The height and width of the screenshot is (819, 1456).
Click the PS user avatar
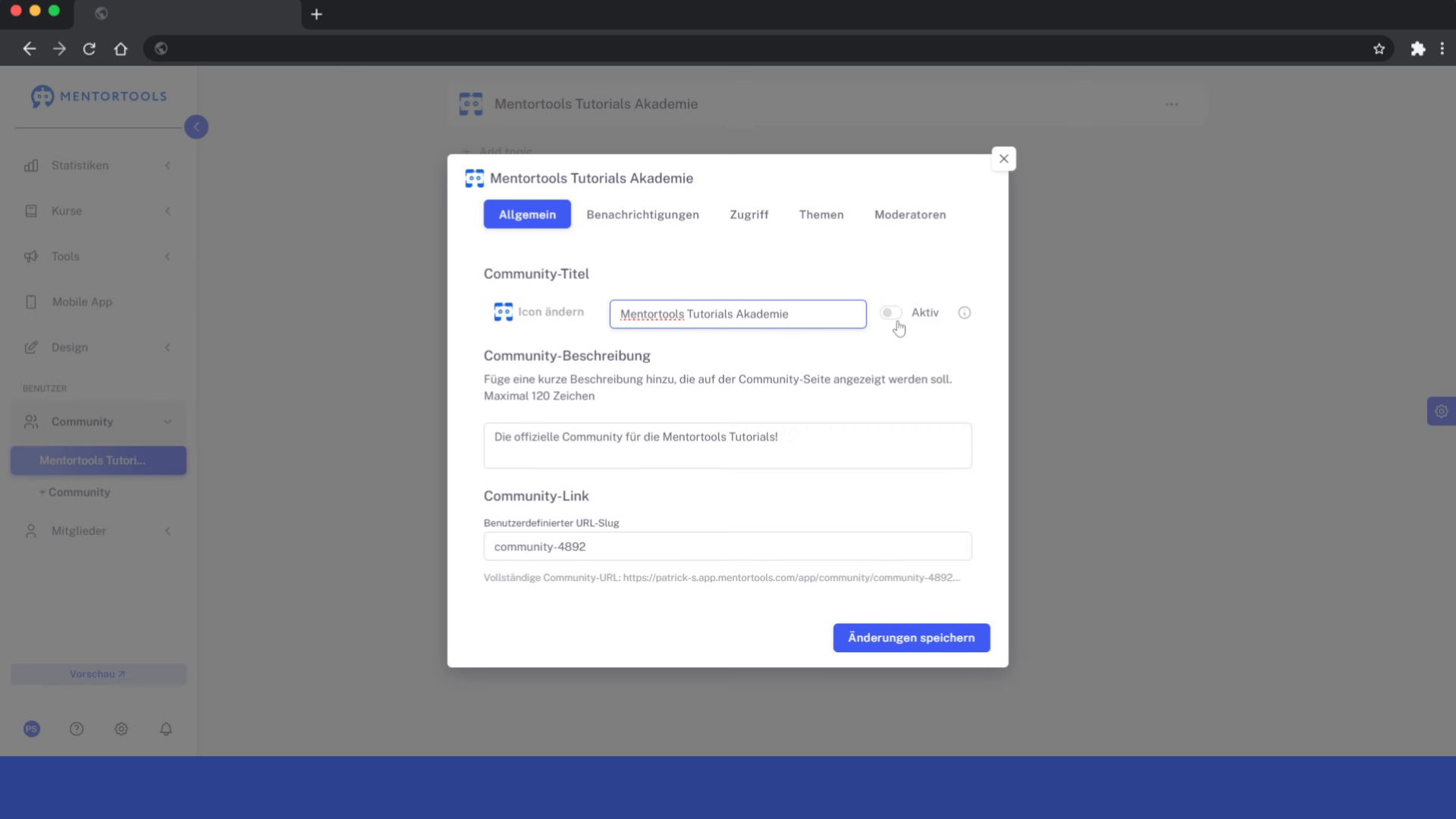point(31,729)
